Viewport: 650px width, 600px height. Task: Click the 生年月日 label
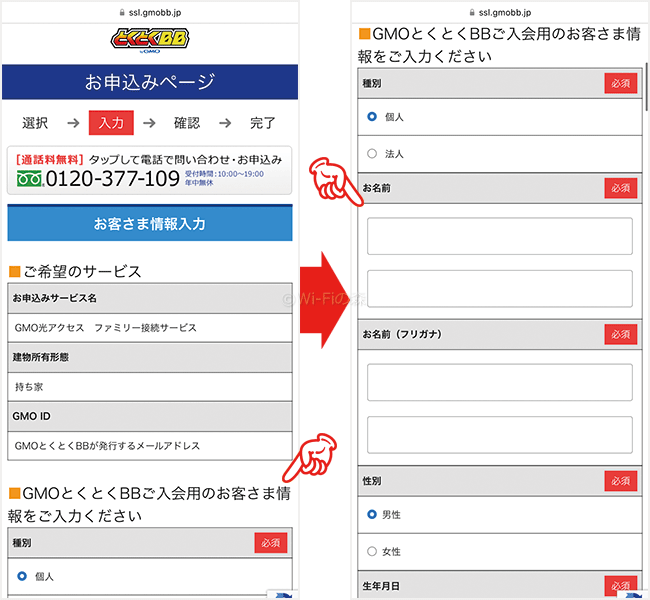pos(381,586)
